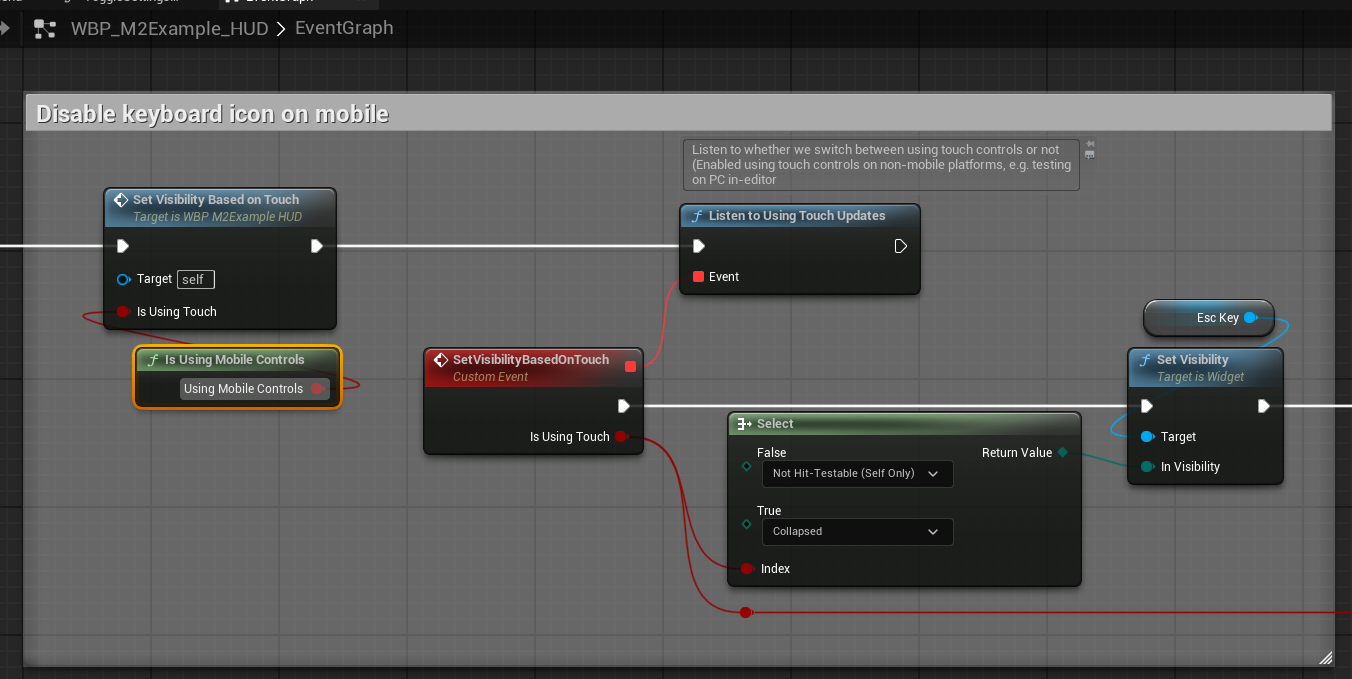Select the Listen to Using Touch Updates node header
1352x679 pixels.
[x=797, y=216]
